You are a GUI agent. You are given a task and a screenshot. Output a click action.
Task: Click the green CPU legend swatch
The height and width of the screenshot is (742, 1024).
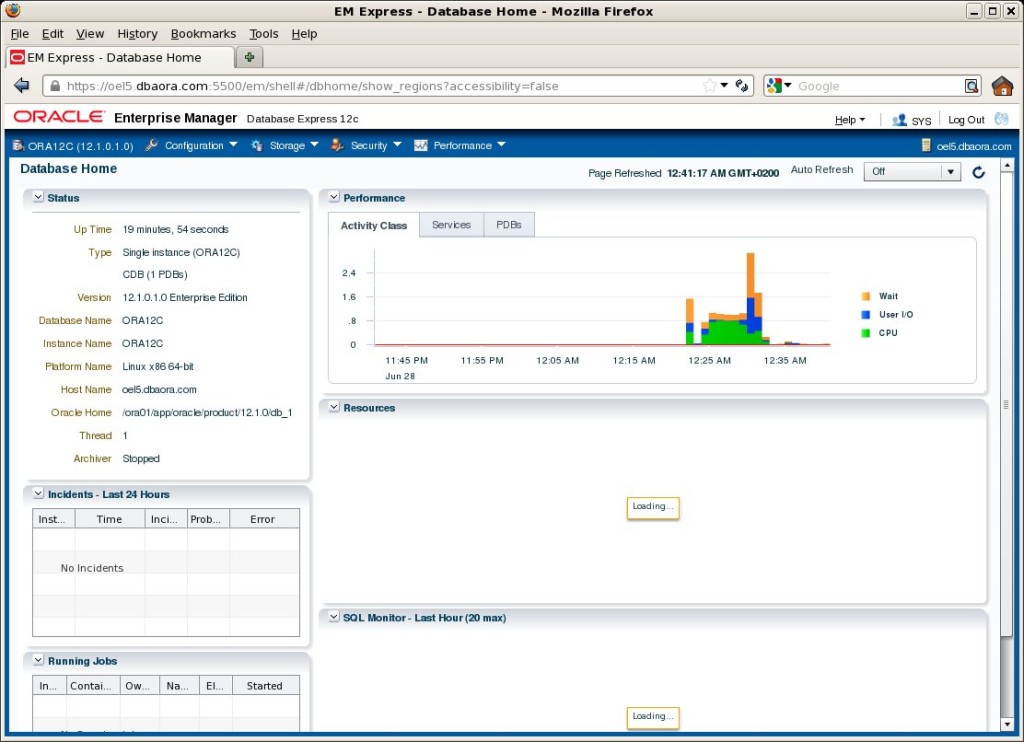pos(865,332)
